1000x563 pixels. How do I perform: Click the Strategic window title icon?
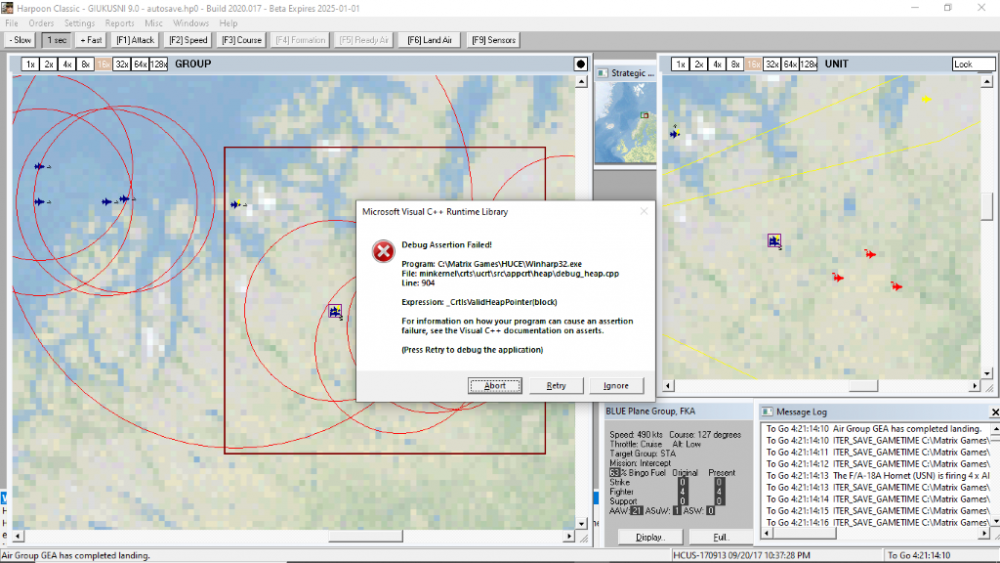pyautogui.click(x=602, y=73)
